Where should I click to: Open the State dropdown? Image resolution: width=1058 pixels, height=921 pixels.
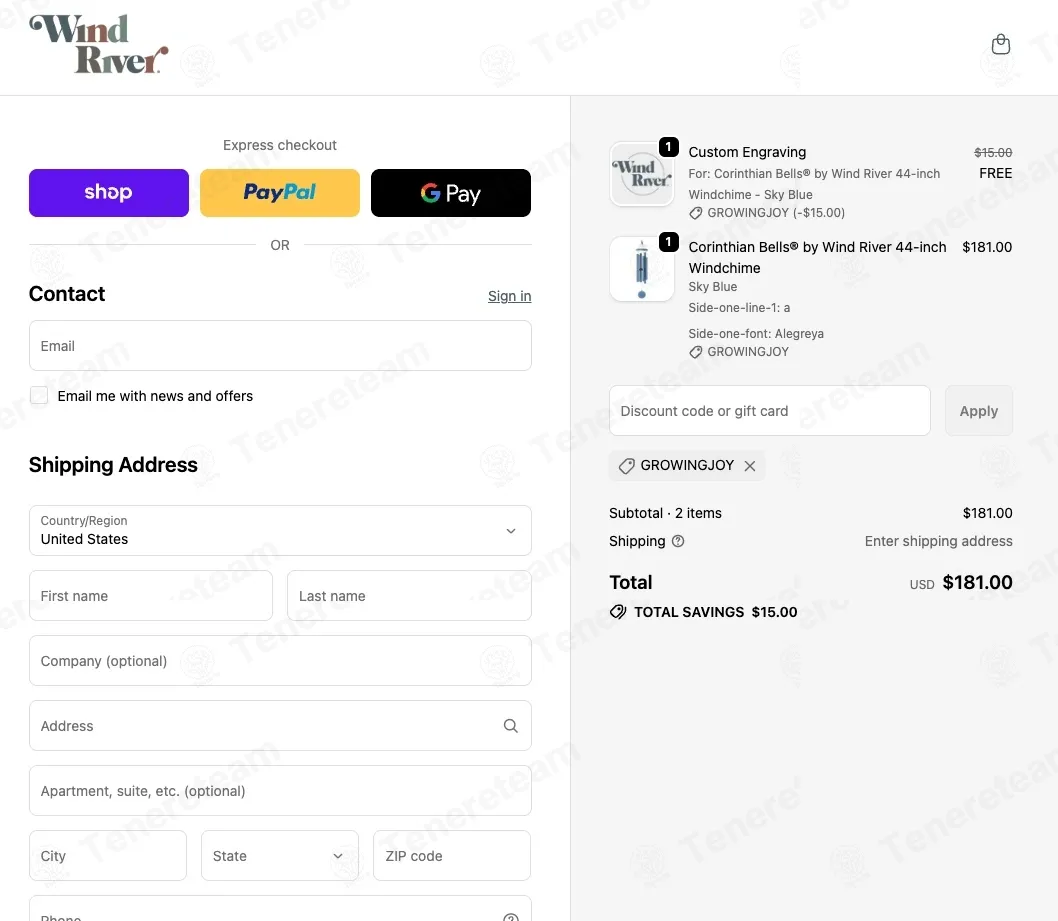click(280, 856)
